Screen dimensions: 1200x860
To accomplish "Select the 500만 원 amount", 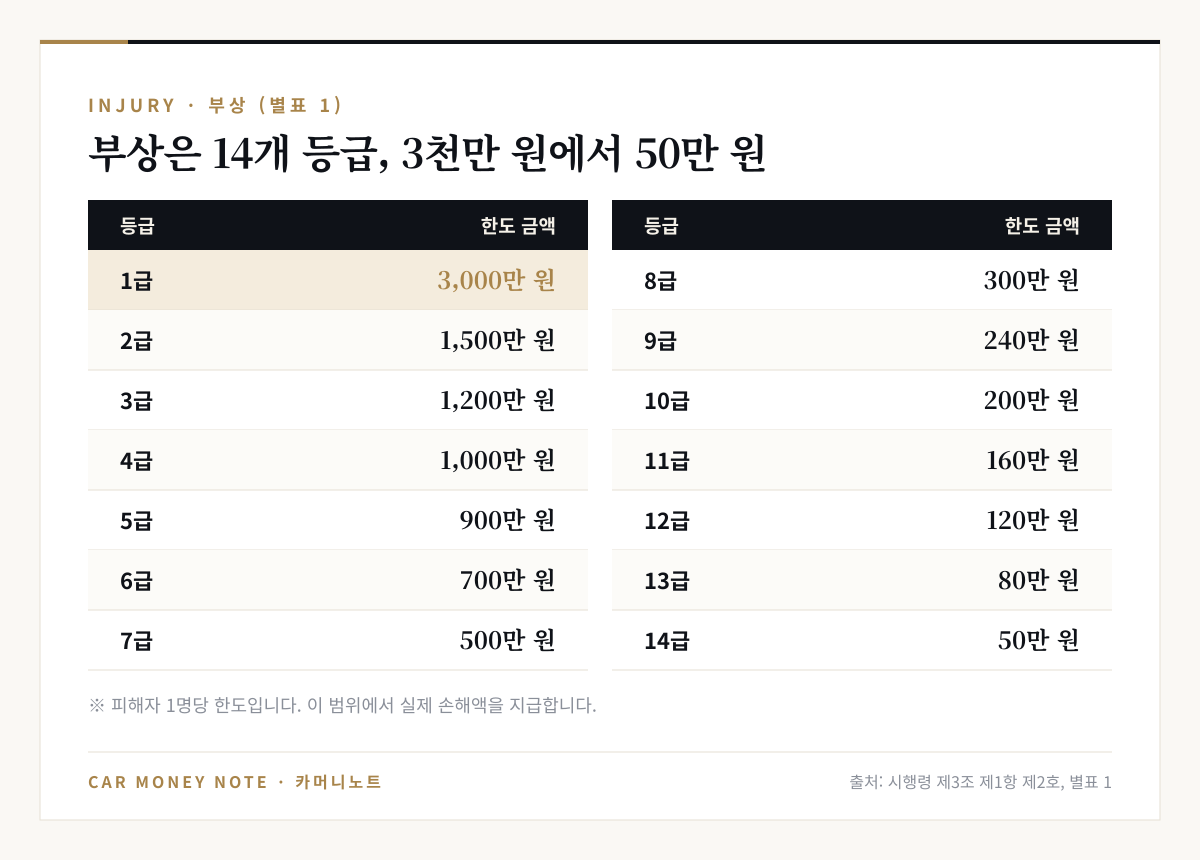I will (x=508, y=640).
